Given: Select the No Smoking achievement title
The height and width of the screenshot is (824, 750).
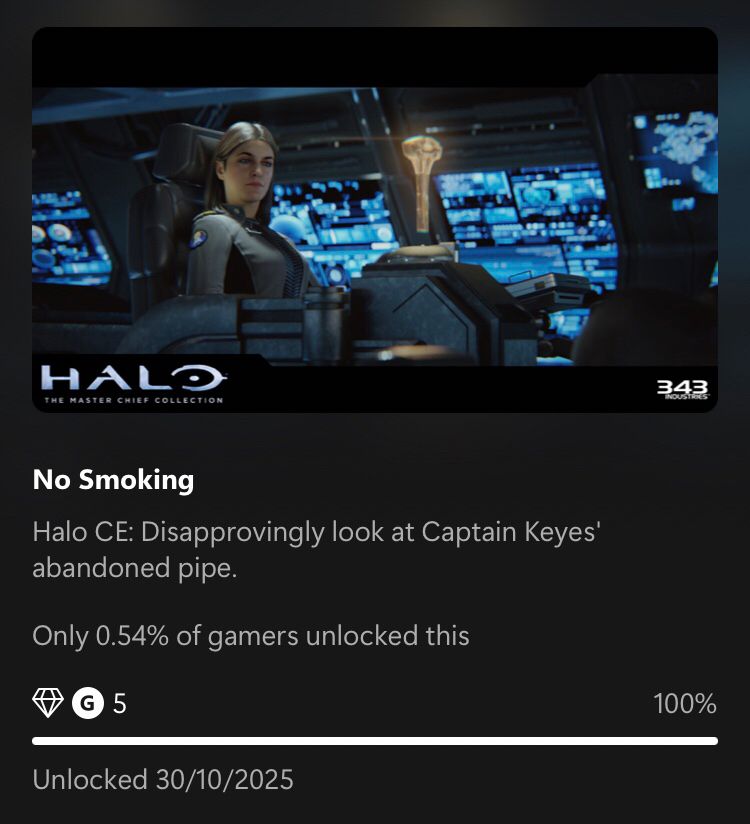Looking at the screenshot, I should tap(114, 480).
